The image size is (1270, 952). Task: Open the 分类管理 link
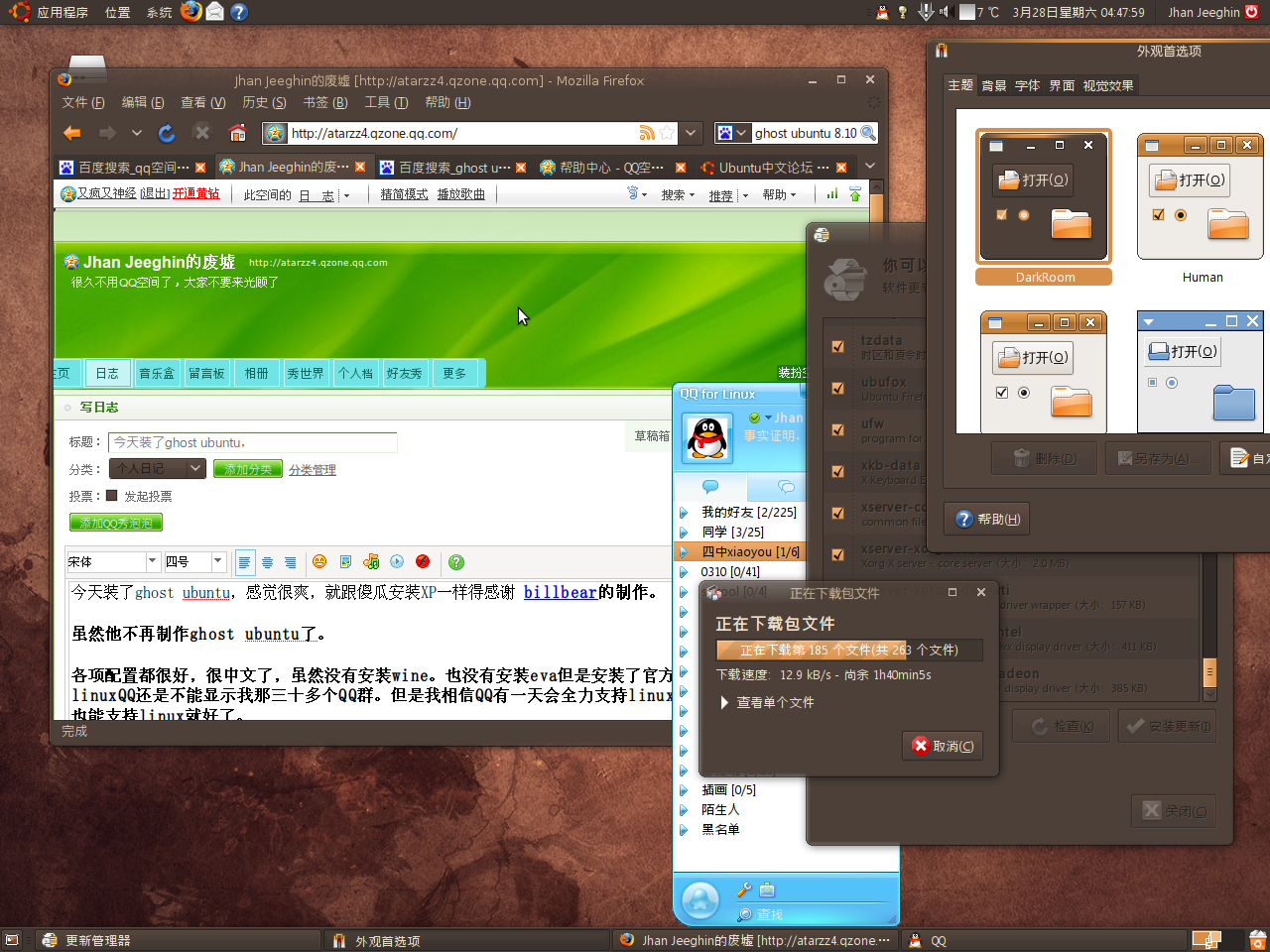coord(313,469)
